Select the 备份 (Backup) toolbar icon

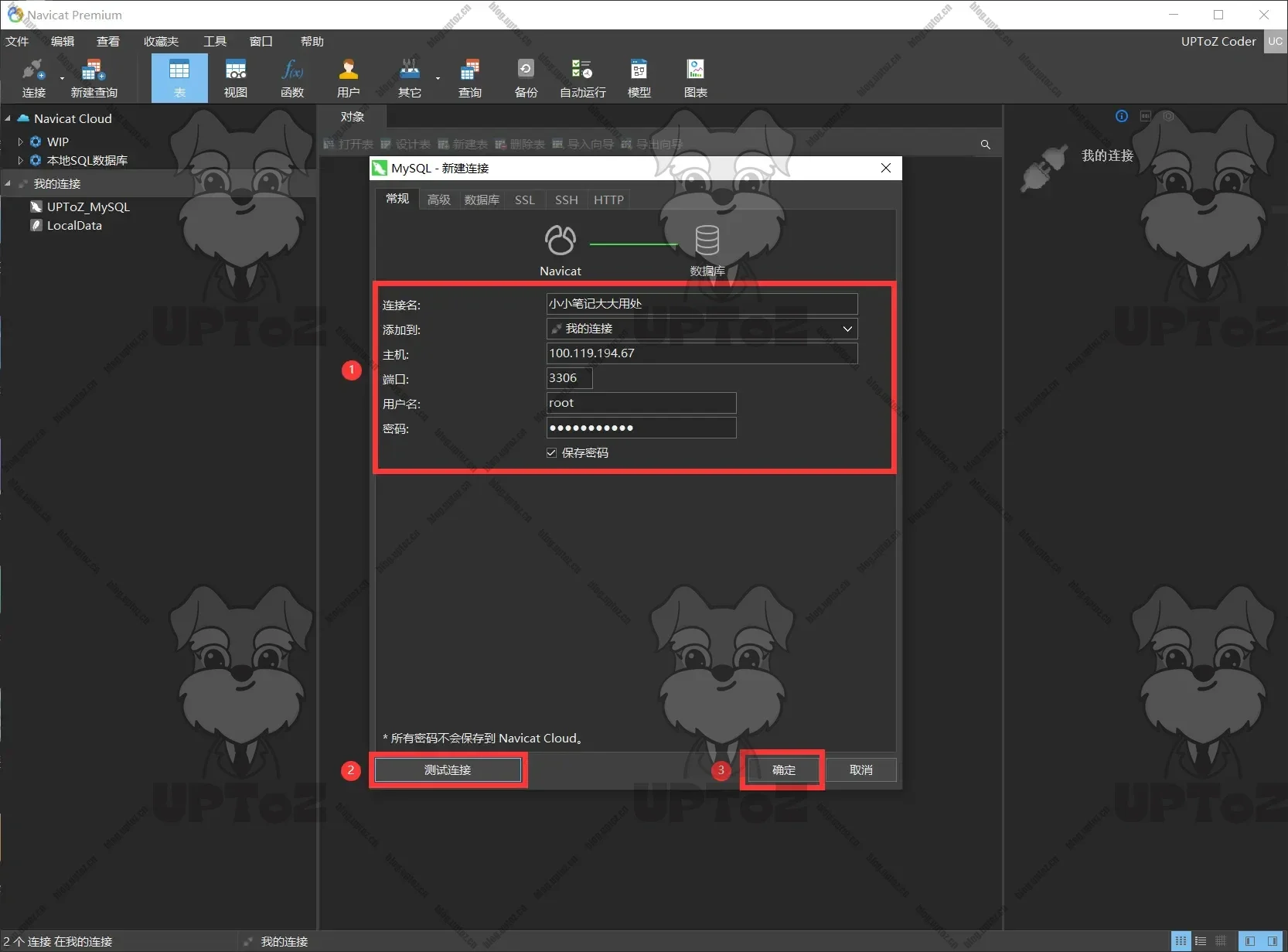point(526,78)
